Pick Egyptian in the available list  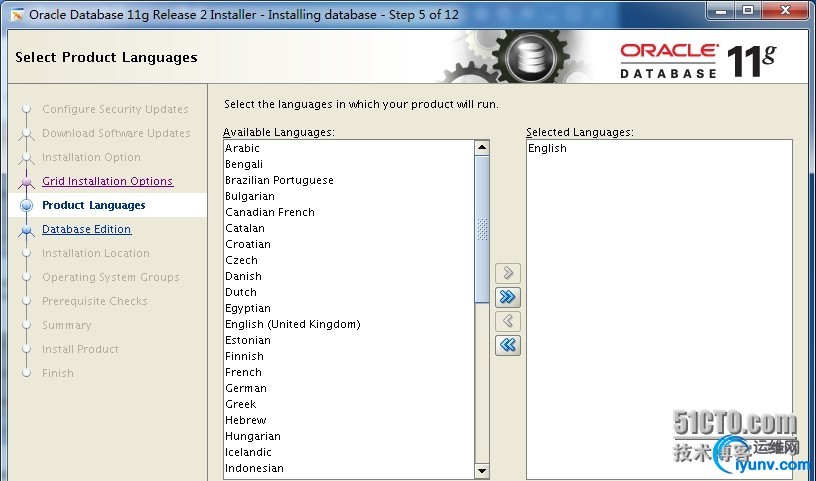[349, 308]
